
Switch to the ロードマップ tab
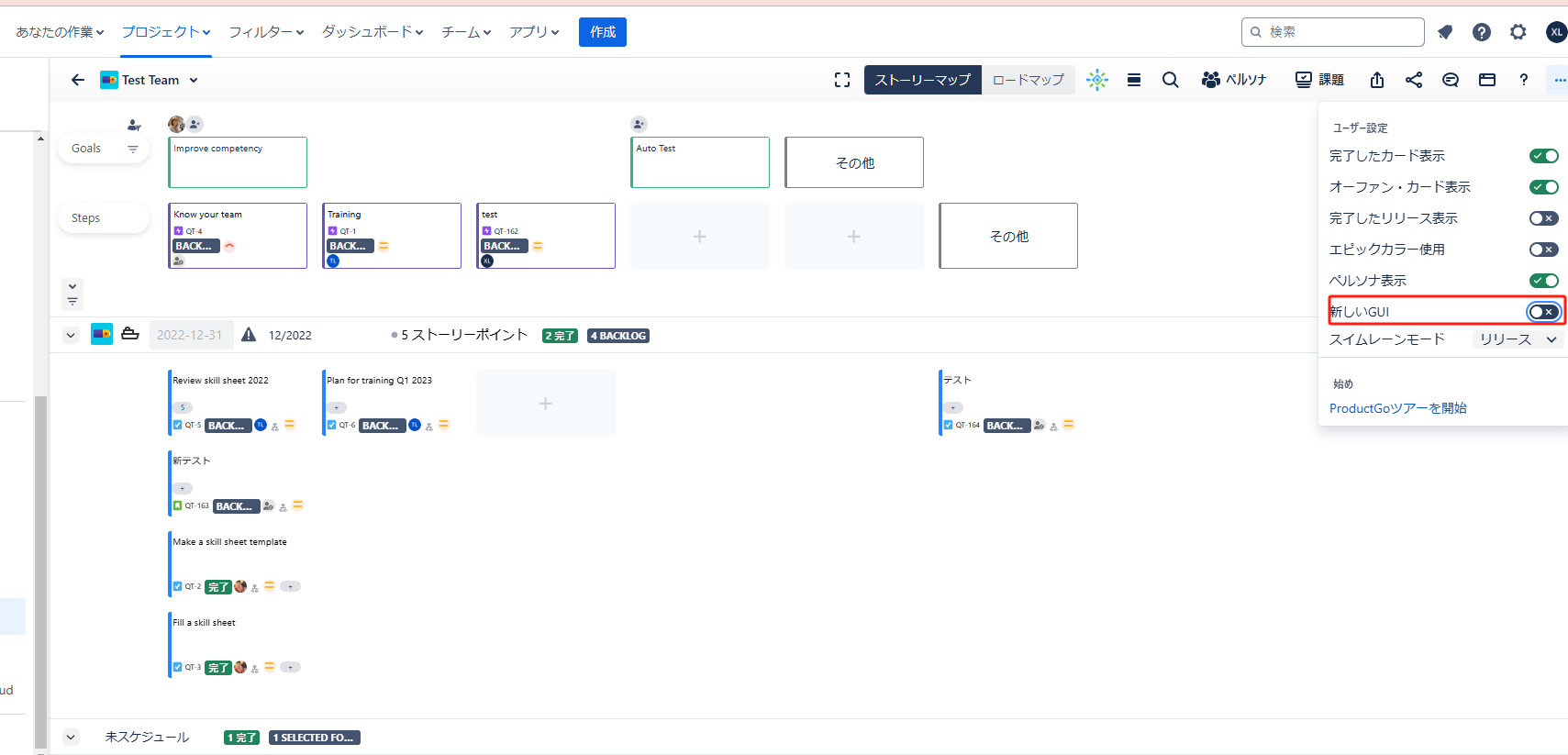pos(1028,80)
